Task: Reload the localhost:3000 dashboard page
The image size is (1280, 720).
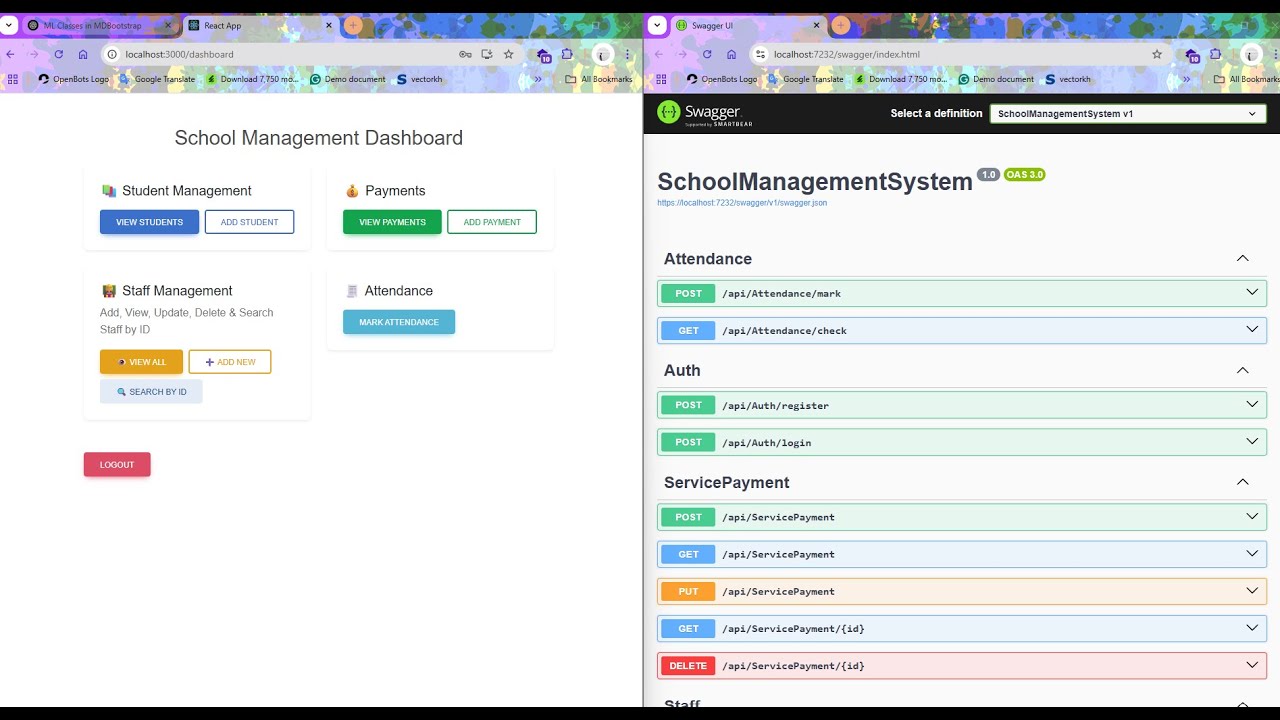Action: (59, 54)
